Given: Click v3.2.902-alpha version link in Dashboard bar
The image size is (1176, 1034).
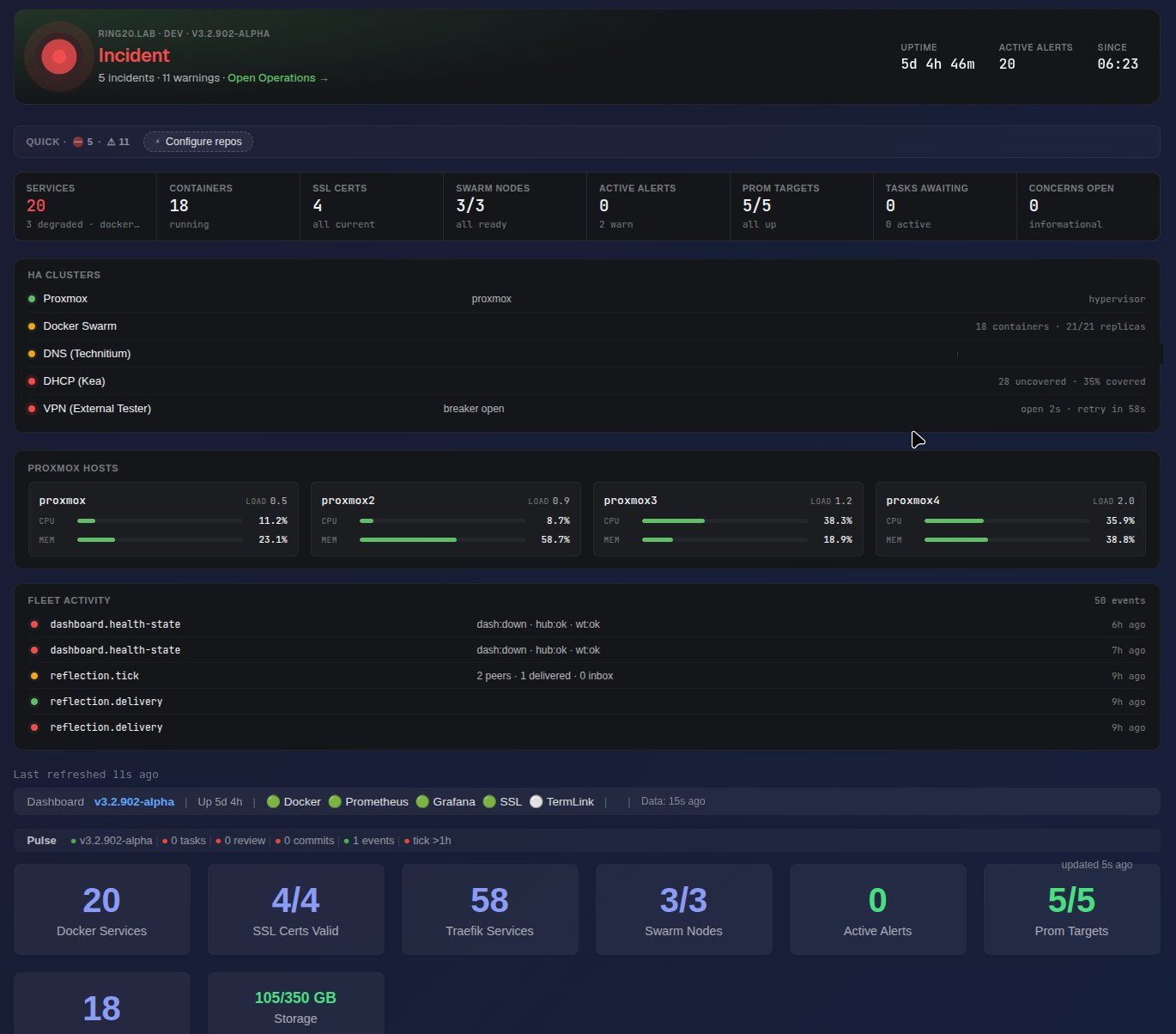Looking at the screenshot, I should [134, 802].
